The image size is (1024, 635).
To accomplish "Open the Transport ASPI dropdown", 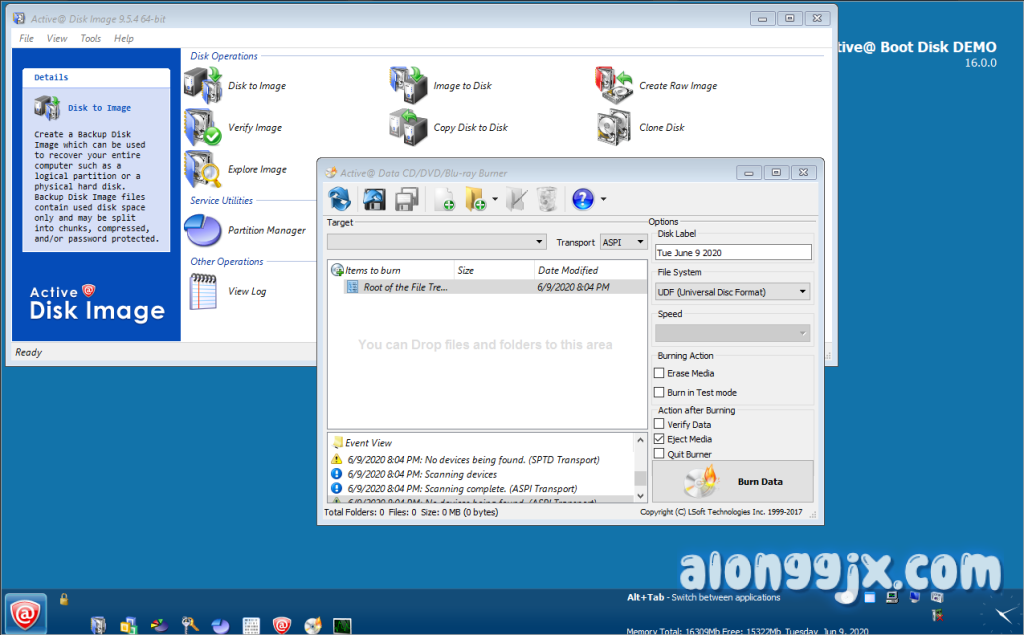I will coord(623,242).
